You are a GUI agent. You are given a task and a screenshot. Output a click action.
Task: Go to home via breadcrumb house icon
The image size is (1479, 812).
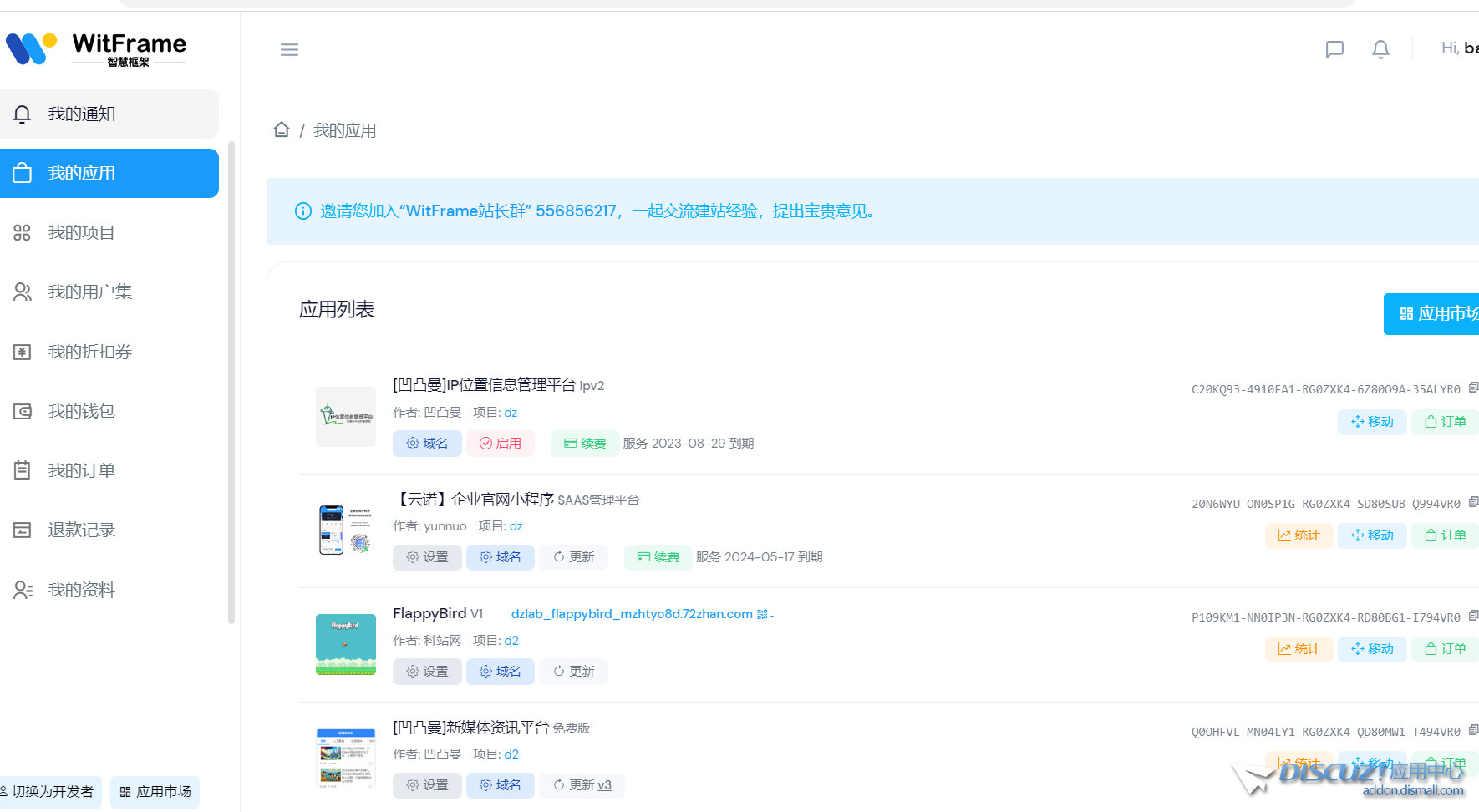(282, 129)
